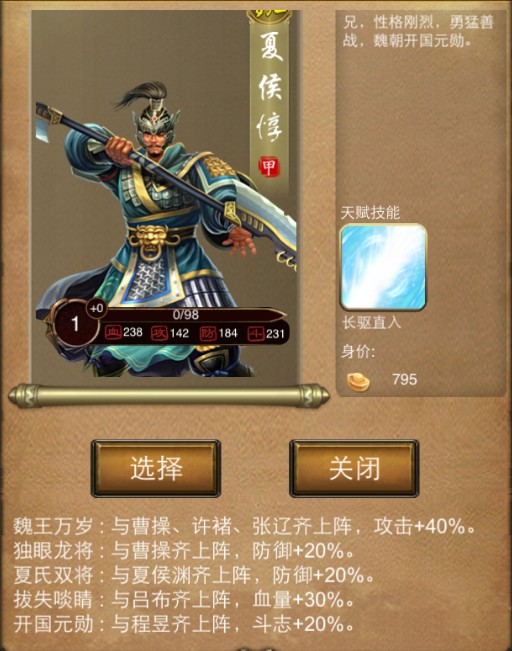Tap the 夏侯惇 name banner
This screenshot has width=512, height=651.
(271, 95)
